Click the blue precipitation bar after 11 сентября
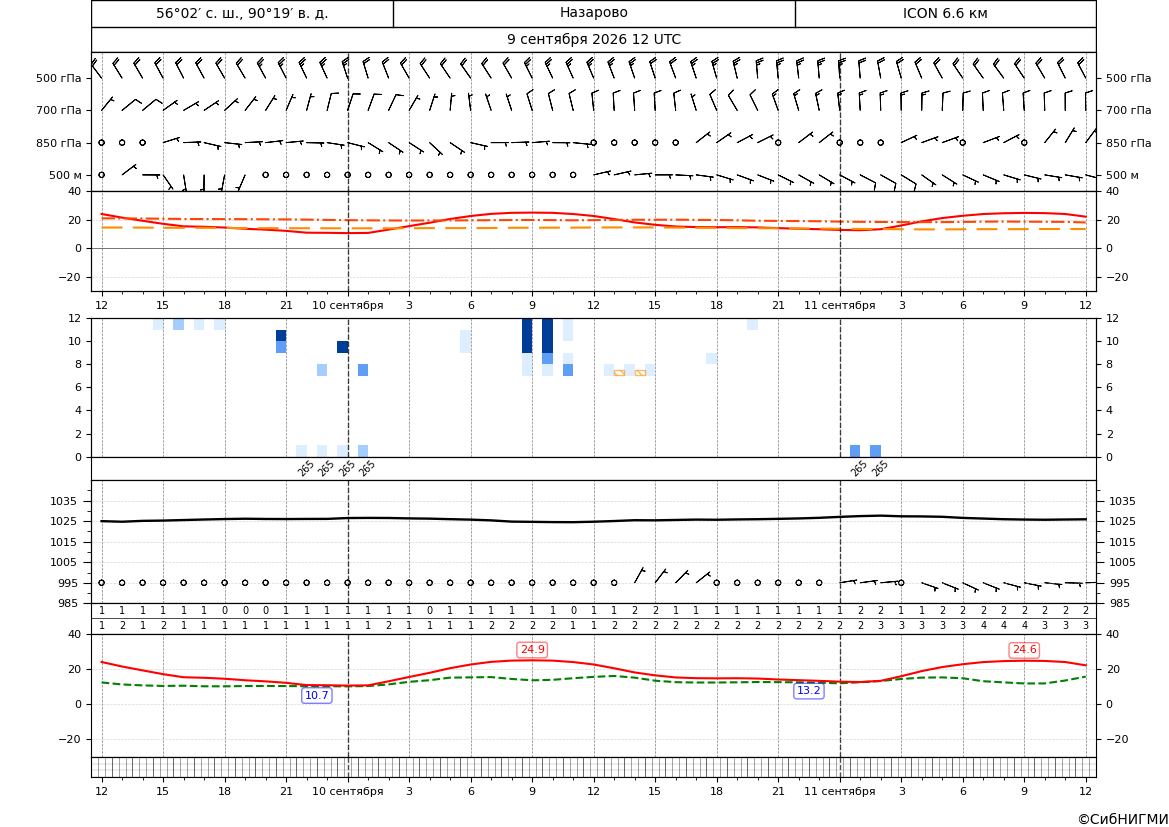 click(855, 451)
